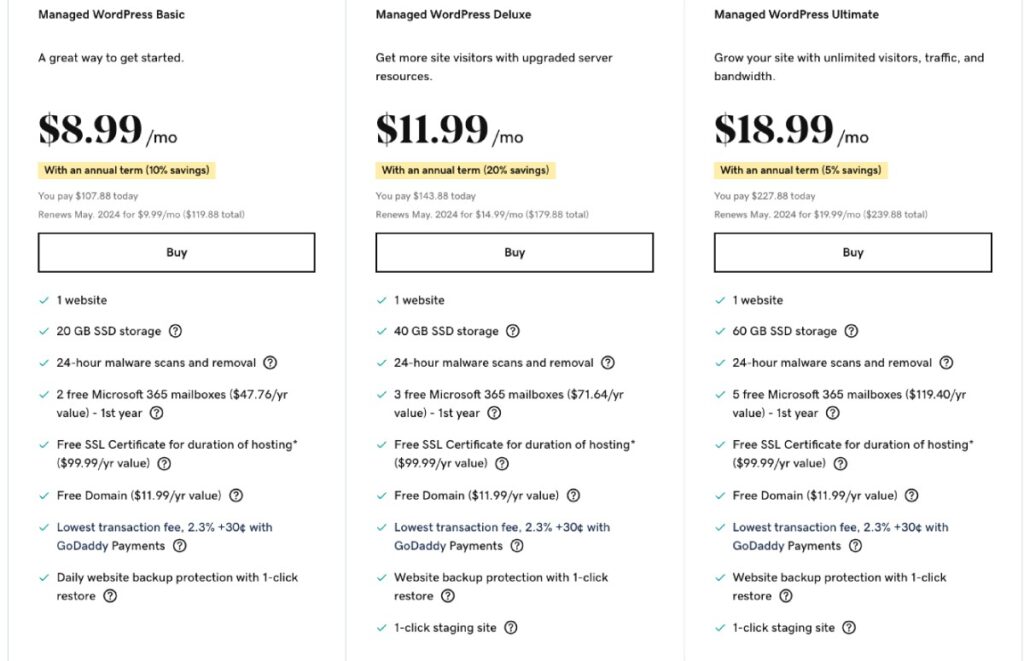Open the Deluxe GoDaddy Payments transaction fee tooltip
This screenshot has width=1024, height=661.
point(518,546)
